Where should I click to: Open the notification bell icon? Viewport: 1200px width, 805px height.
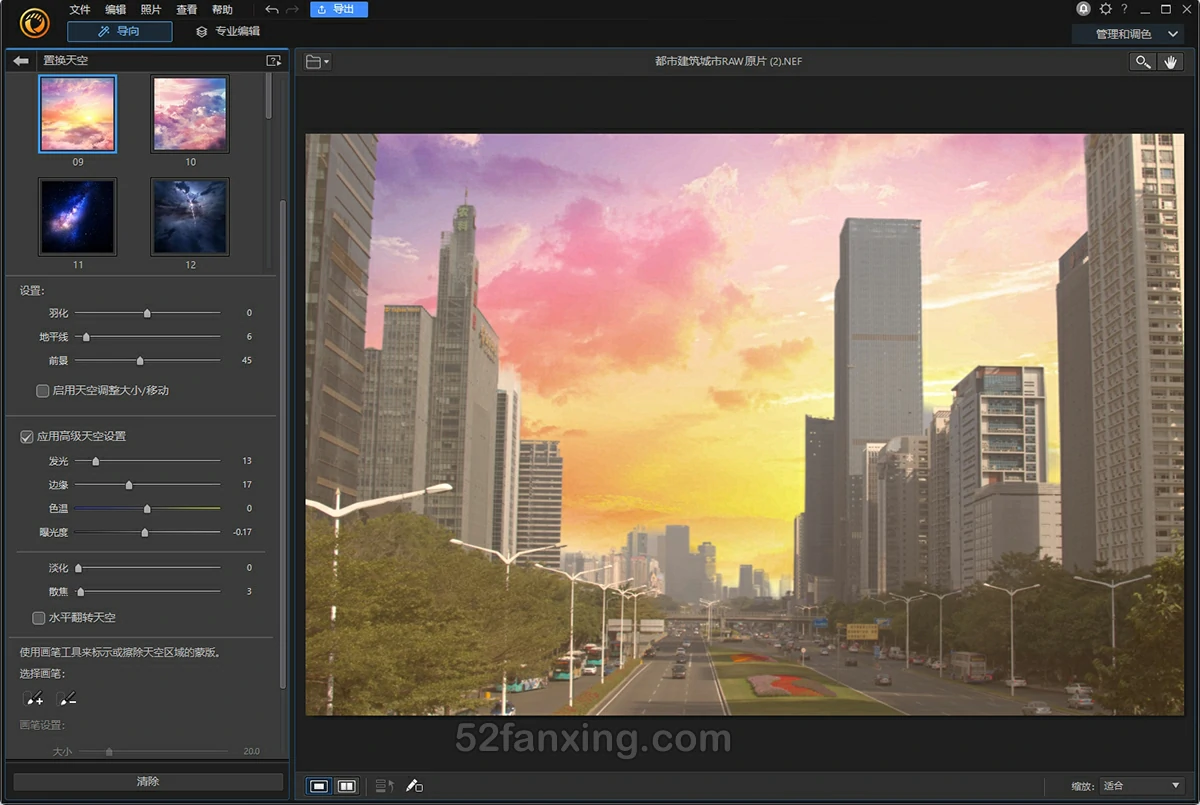[1084, 9]
